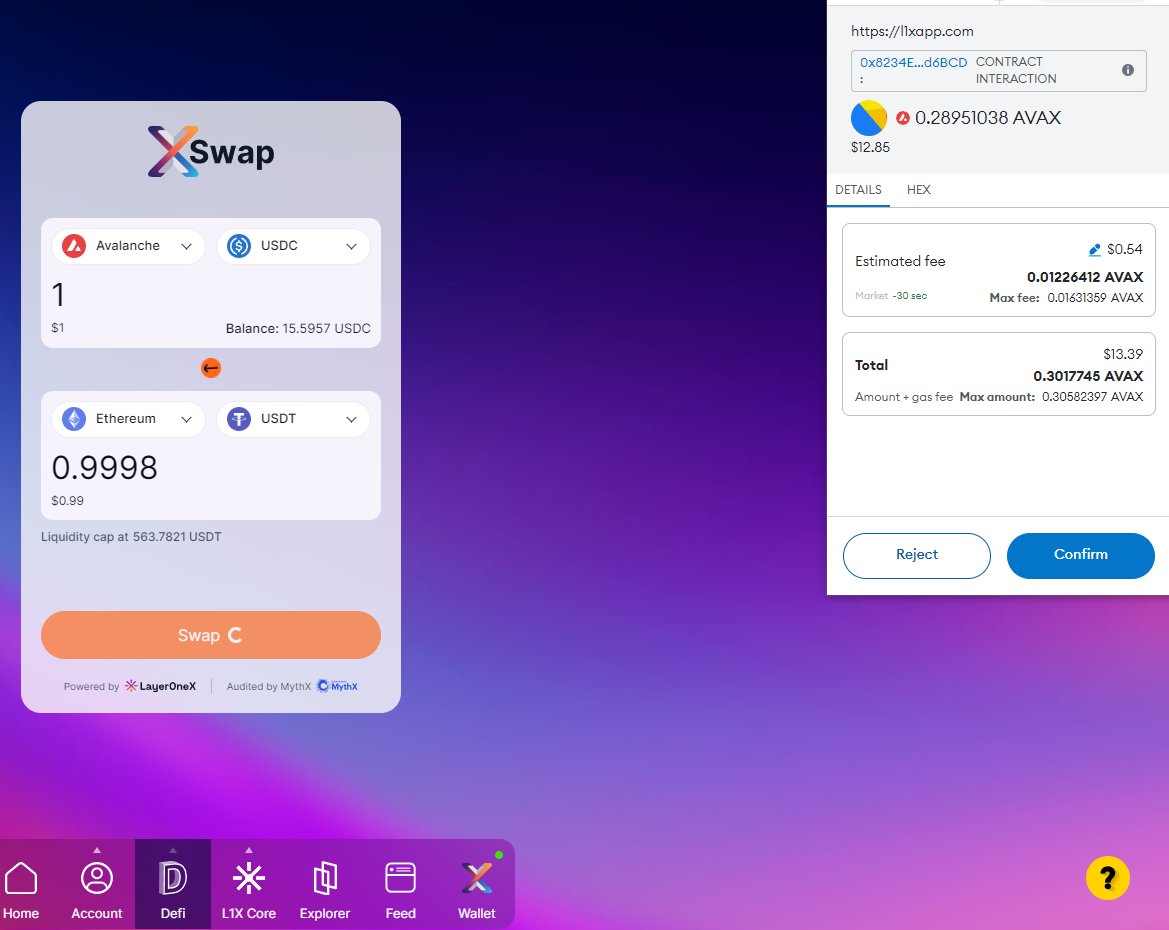Expand the Ethereum destination chain dropdown
This screenshot has height=930, width=1169.
click(128, 419)
